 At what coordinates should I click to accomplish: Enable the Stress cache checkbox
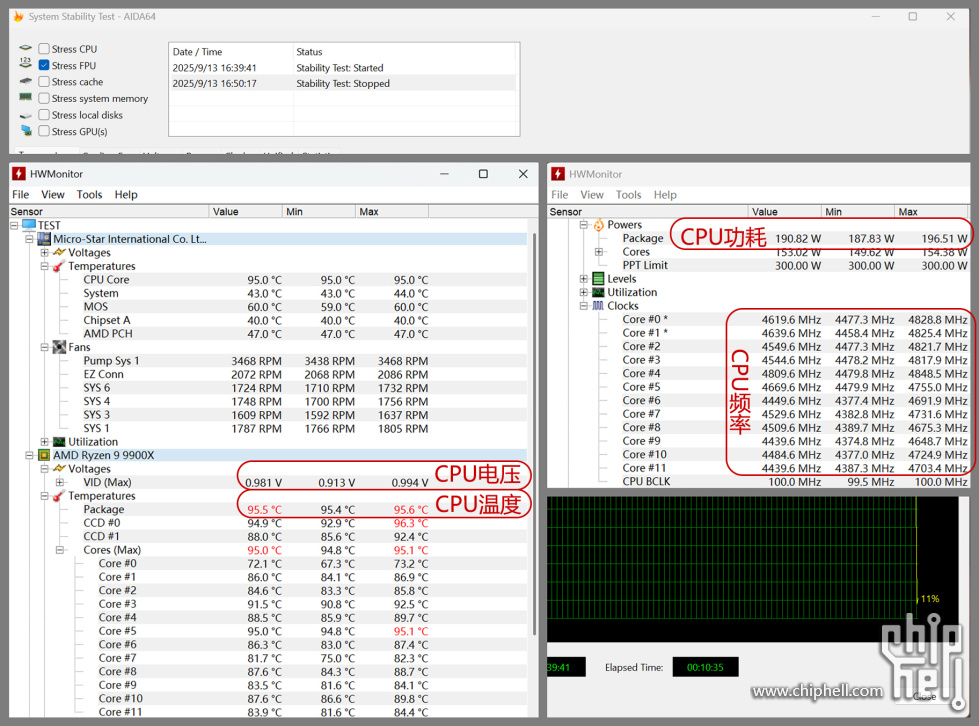44,82
